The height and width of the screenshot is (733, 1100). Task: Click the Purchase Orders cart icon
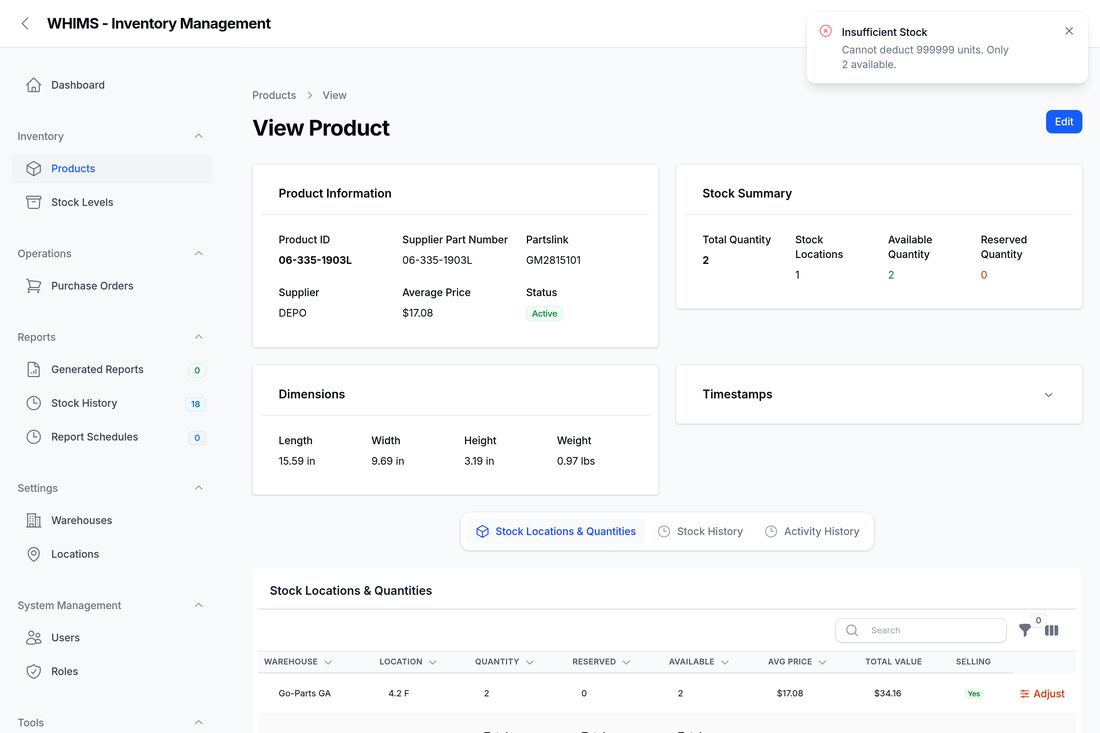coord(34,285)
